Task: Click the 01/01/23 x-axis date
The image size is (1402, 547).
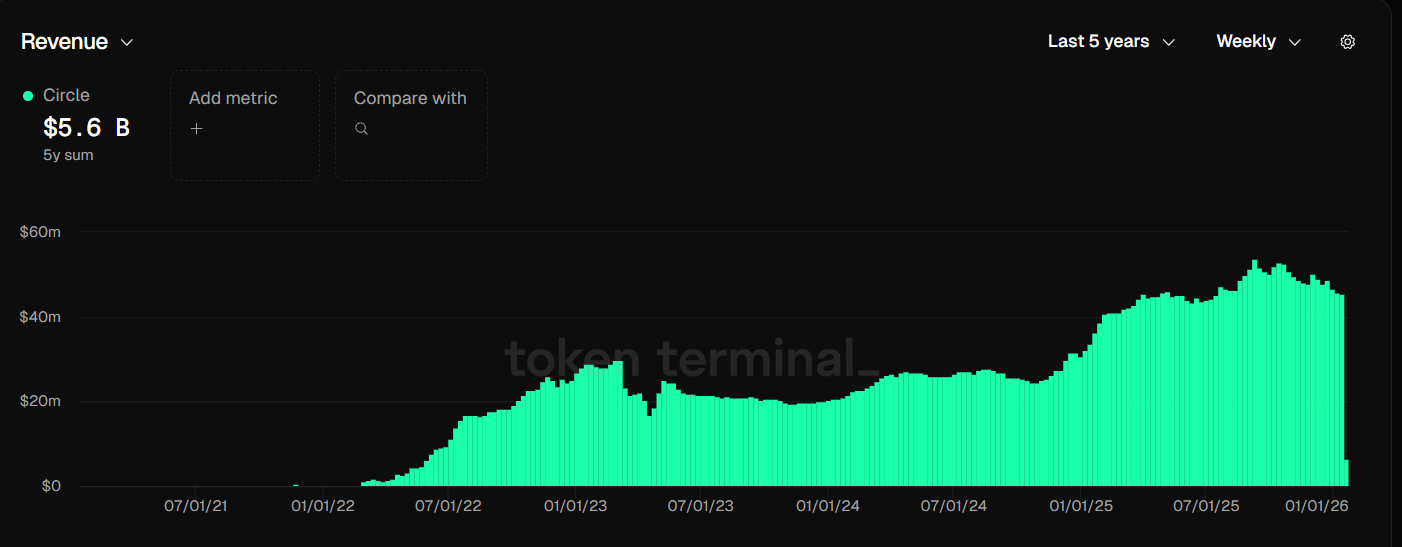Action: tap(575, 506)
